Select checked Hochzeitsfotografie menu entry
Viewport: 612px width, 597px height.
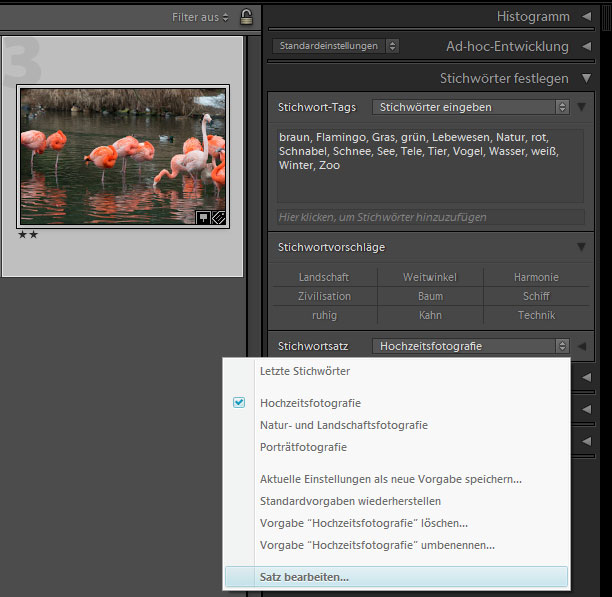(397, 403)
